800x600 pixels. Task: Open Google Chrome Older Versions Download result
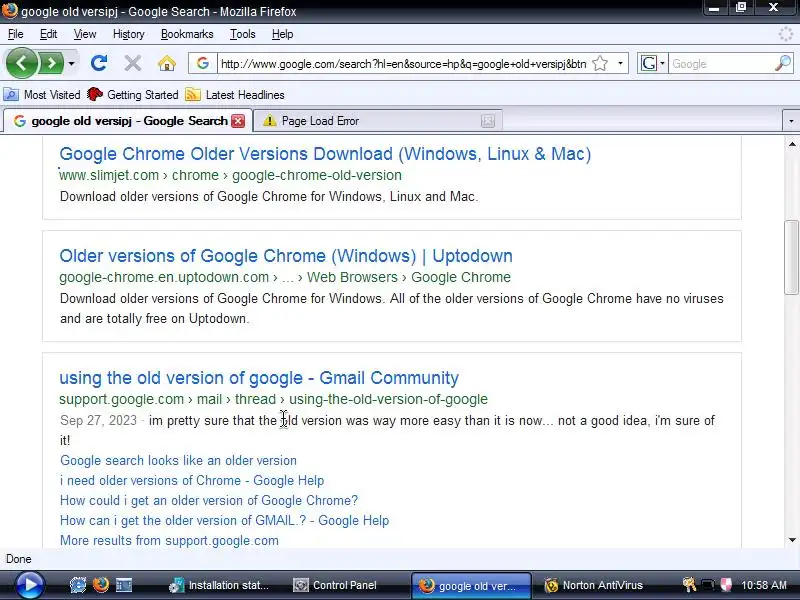point(325,154)
